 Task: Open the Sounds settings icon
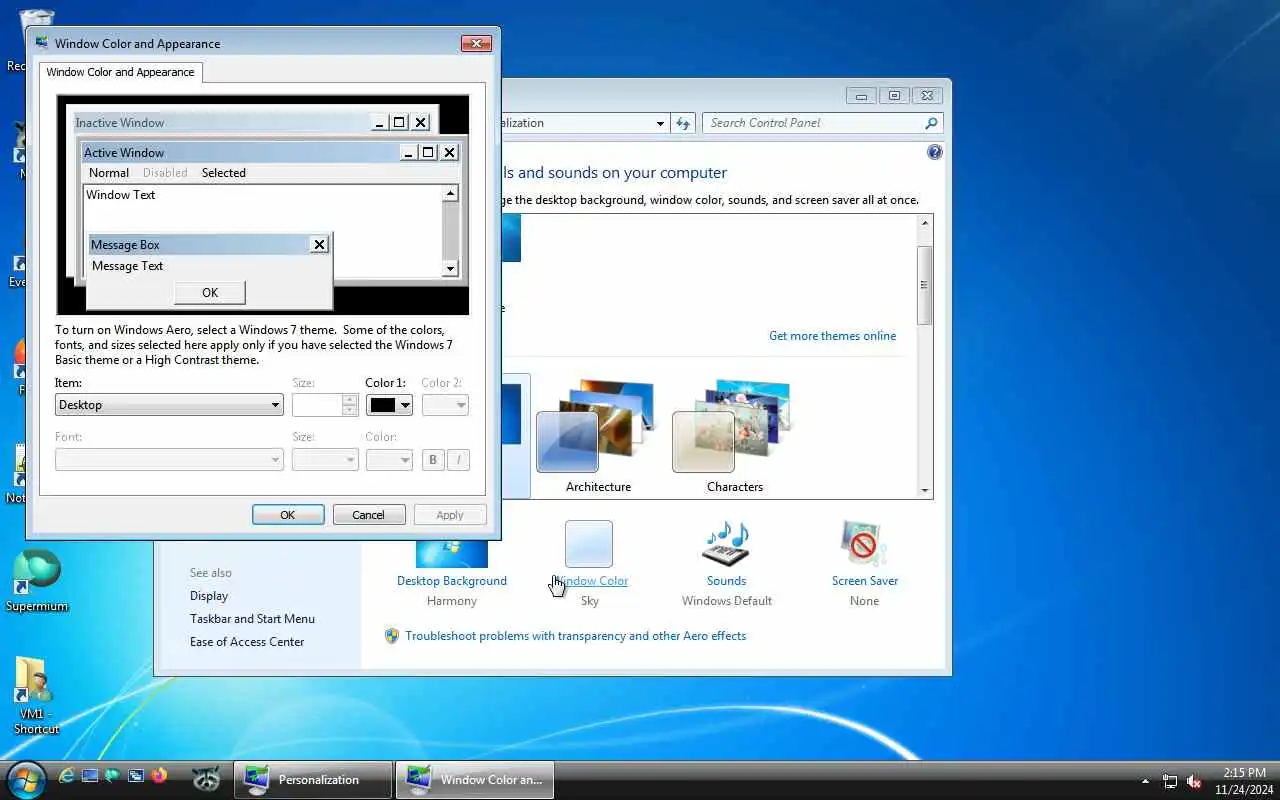pyautogui.click(x=726, y=544)
